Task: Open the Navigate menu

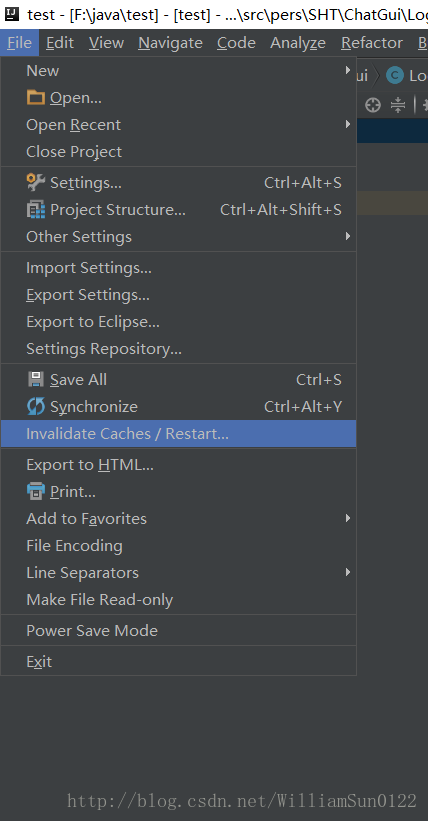Action: 170,42
